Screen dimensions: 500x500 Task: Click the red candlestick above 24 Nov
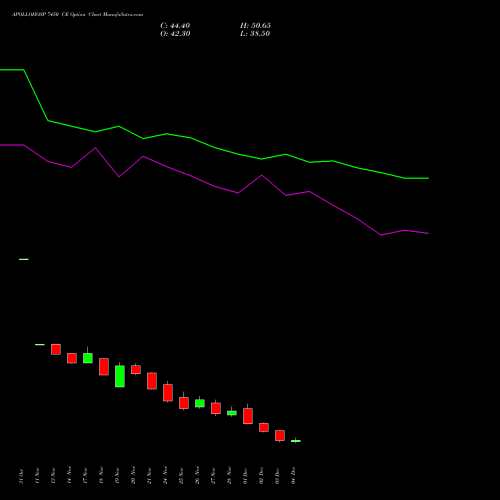pyautogui.click(x=168, y=392)
